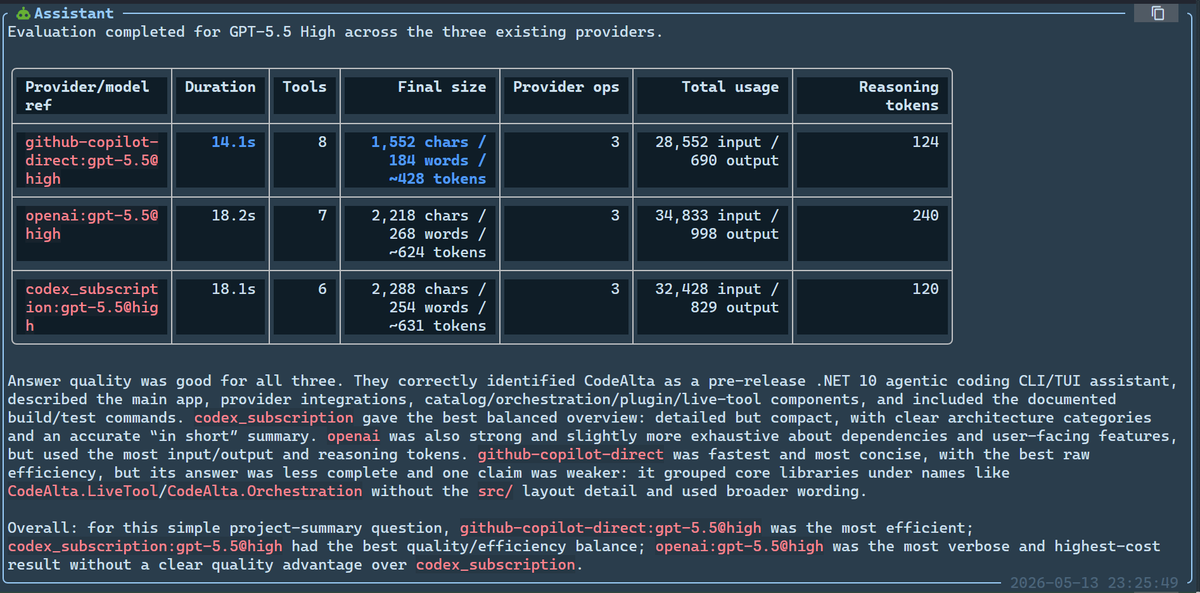Viewport: 1200px width, 593px height.
Task: Click the tools count 6
Action: [322, 289]
